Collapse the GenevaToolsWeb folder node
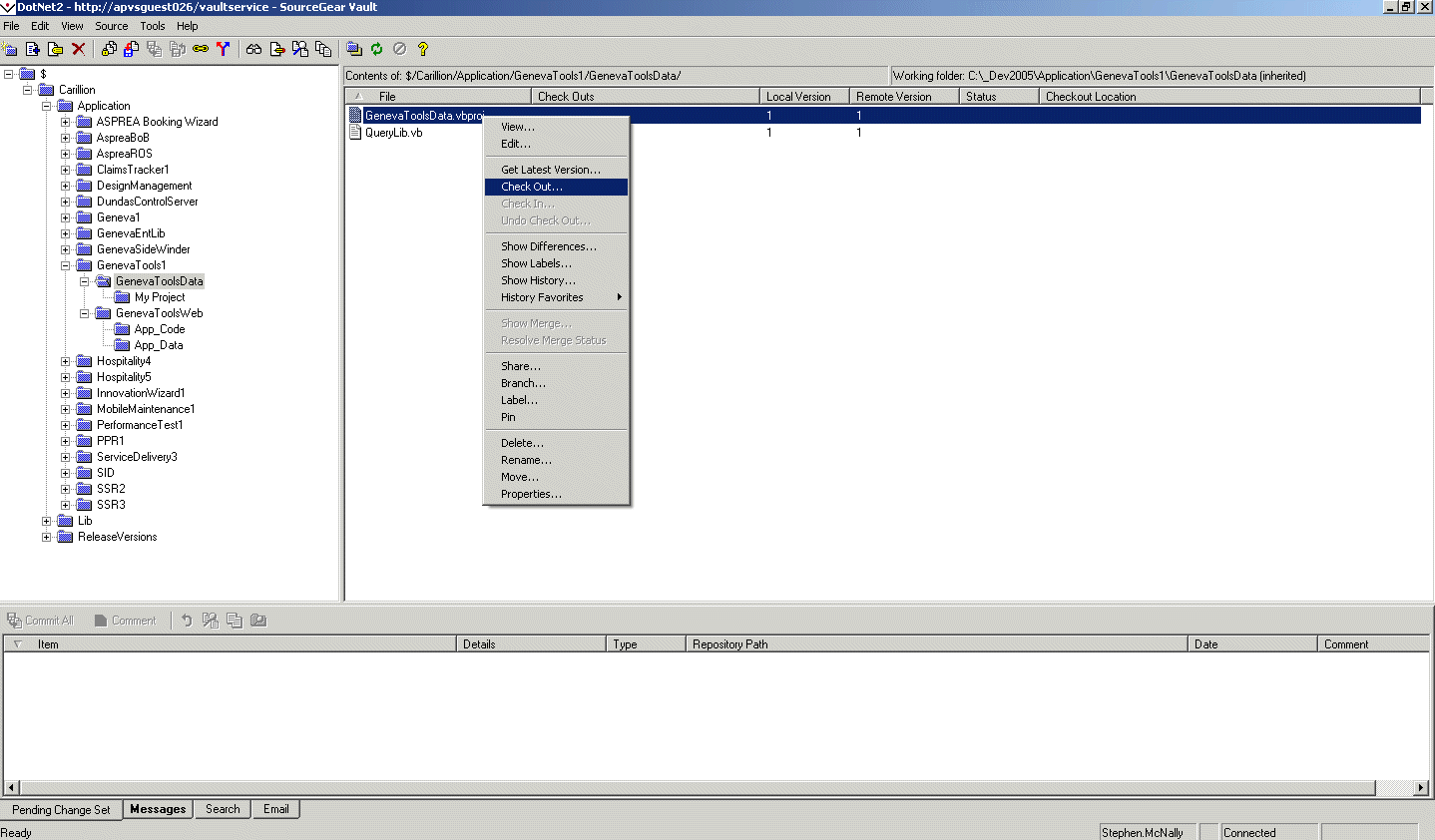Viewport: 1435px width, 840px height. [85, 313]
